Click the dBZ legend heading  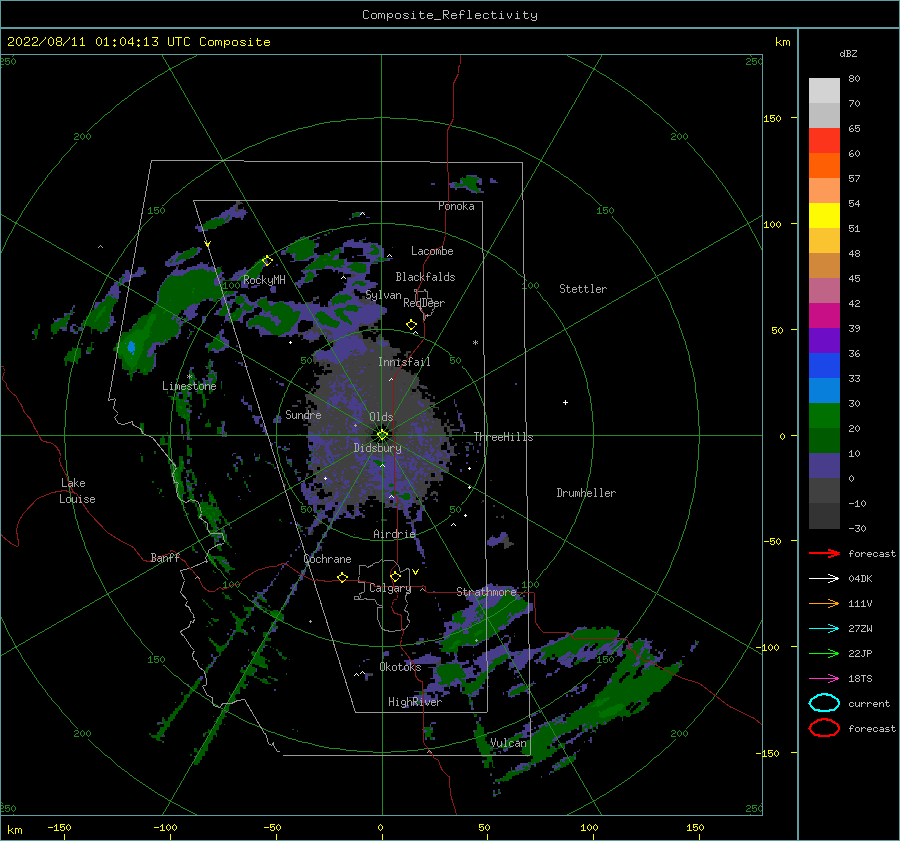[x=848, y=53]
